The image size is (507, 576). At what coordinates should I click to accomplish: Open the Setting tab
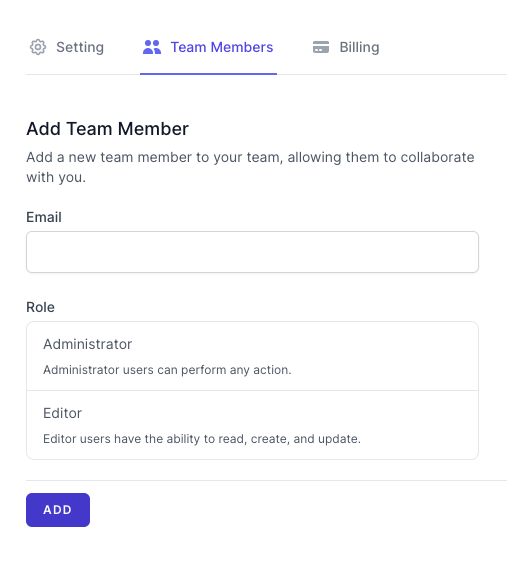pos(66,47)
